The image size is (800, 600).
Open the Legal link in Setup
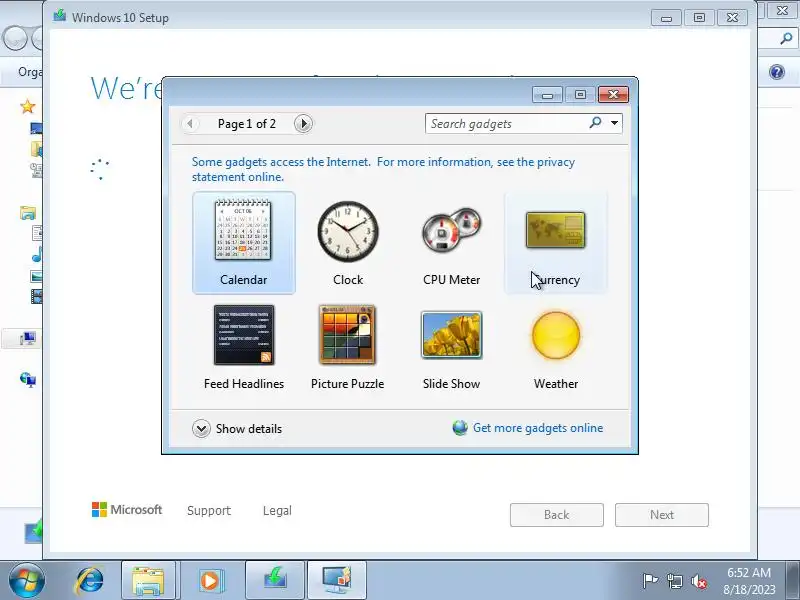coord(277,511)
